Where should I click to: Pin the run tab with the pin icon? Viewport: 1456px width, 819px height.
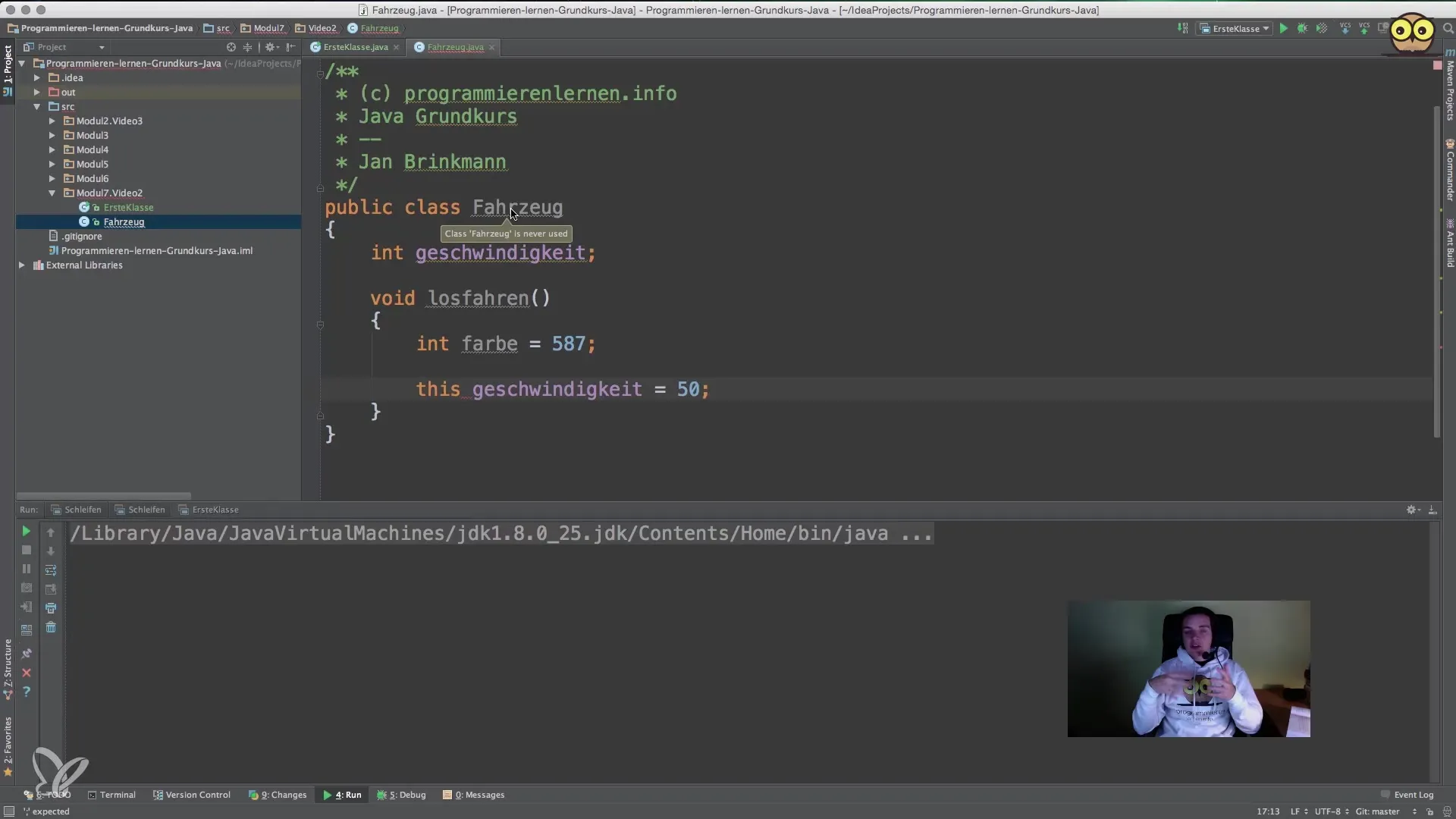pyautogui.click(x=26, y=654)
